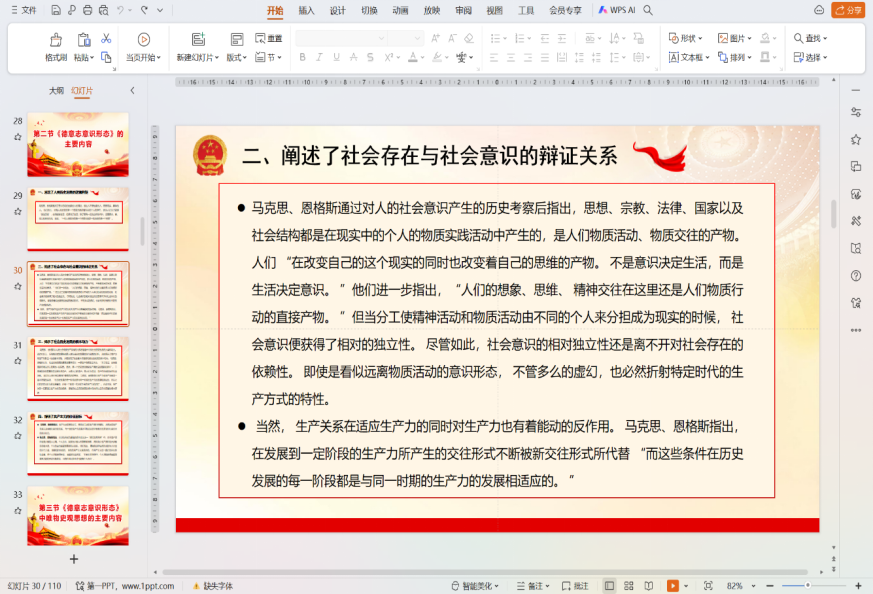
Task: Open the 粘贴 Paste dropdown arrow
Action: (92, 57)
